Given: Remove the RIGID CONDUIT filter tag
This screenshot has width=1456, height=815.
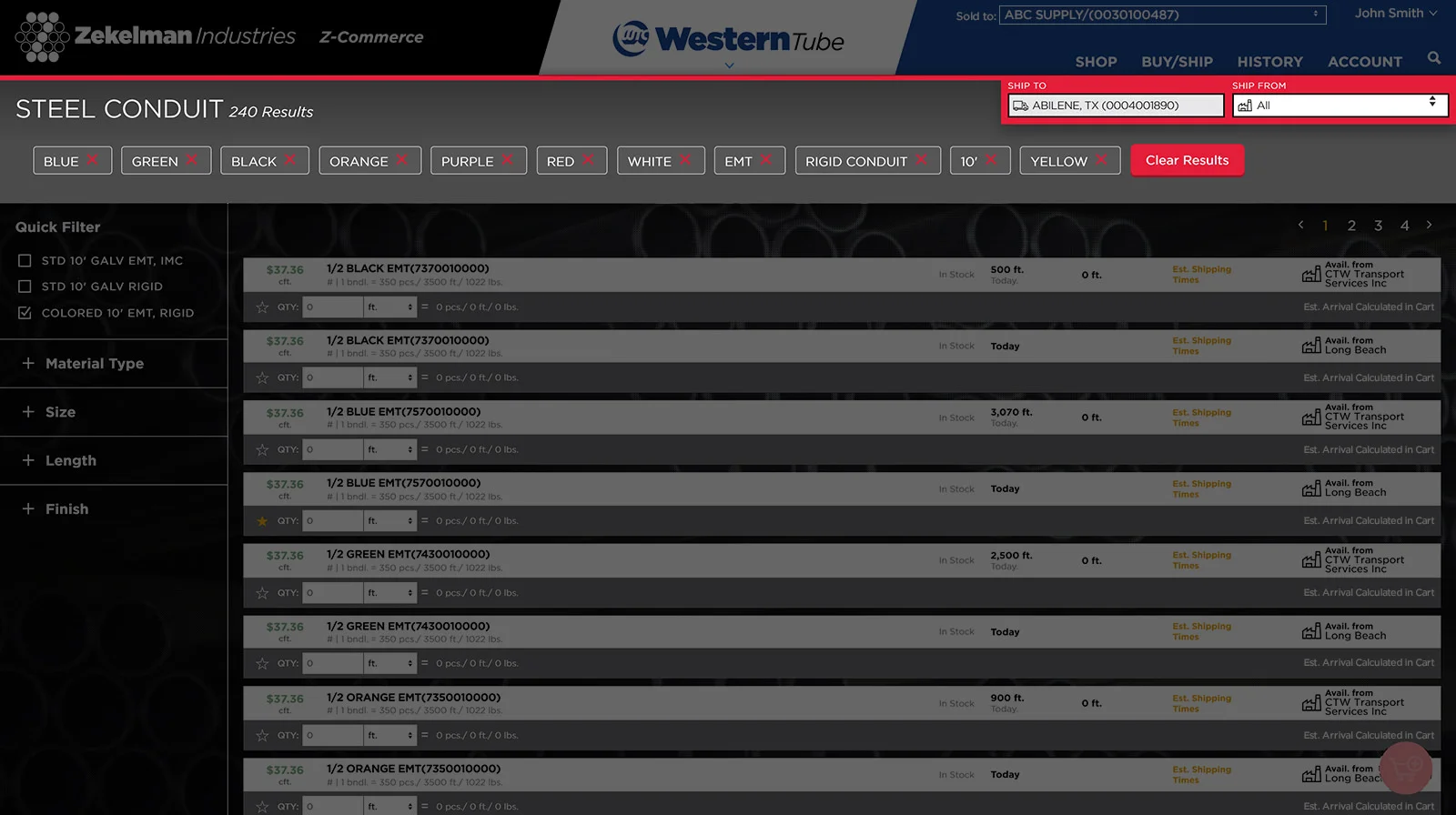Looking at the screenshot, I should coord(922,160).
